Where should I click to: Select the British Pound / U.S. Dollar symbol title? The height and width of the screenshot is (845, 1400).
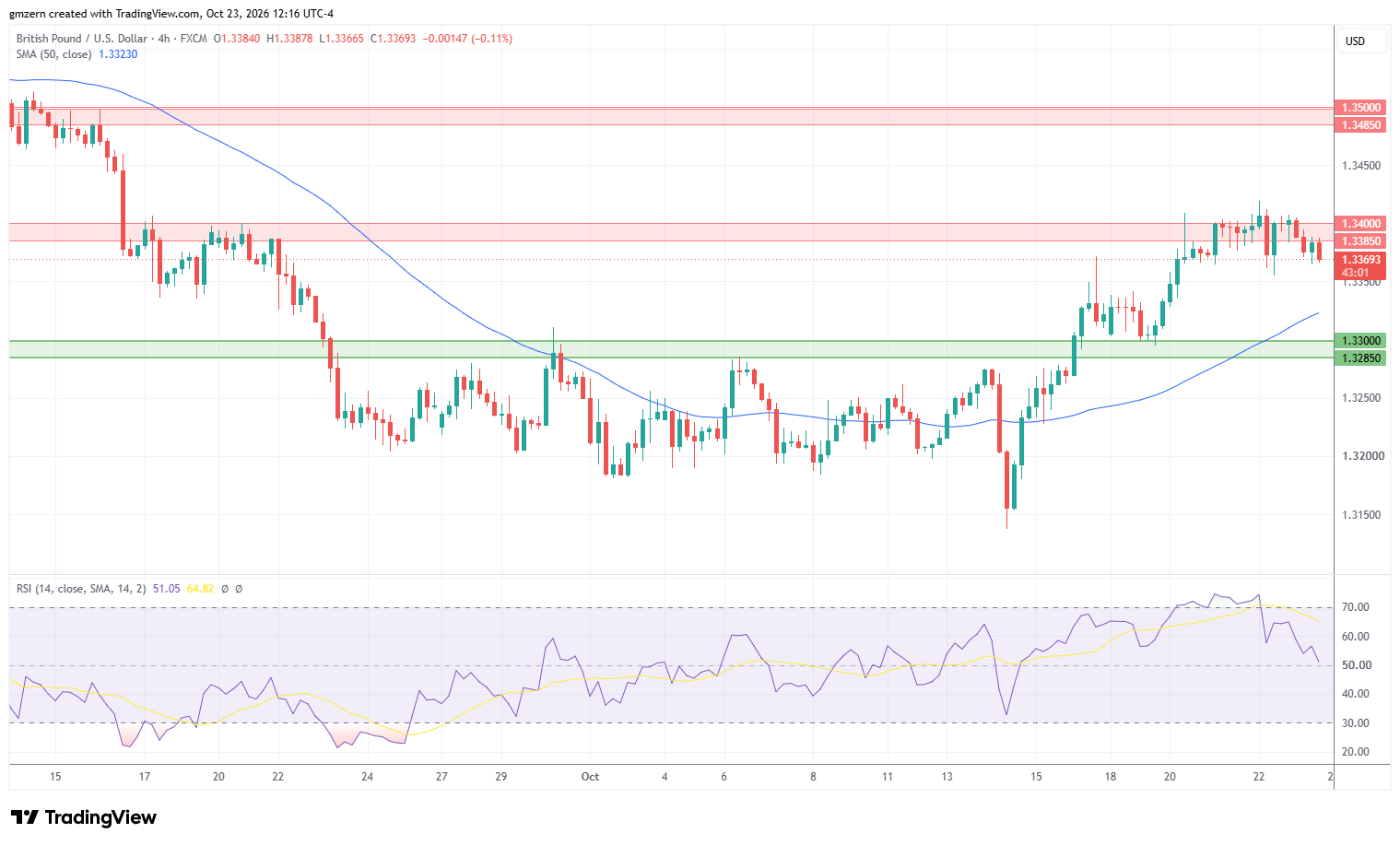(81, 39)
